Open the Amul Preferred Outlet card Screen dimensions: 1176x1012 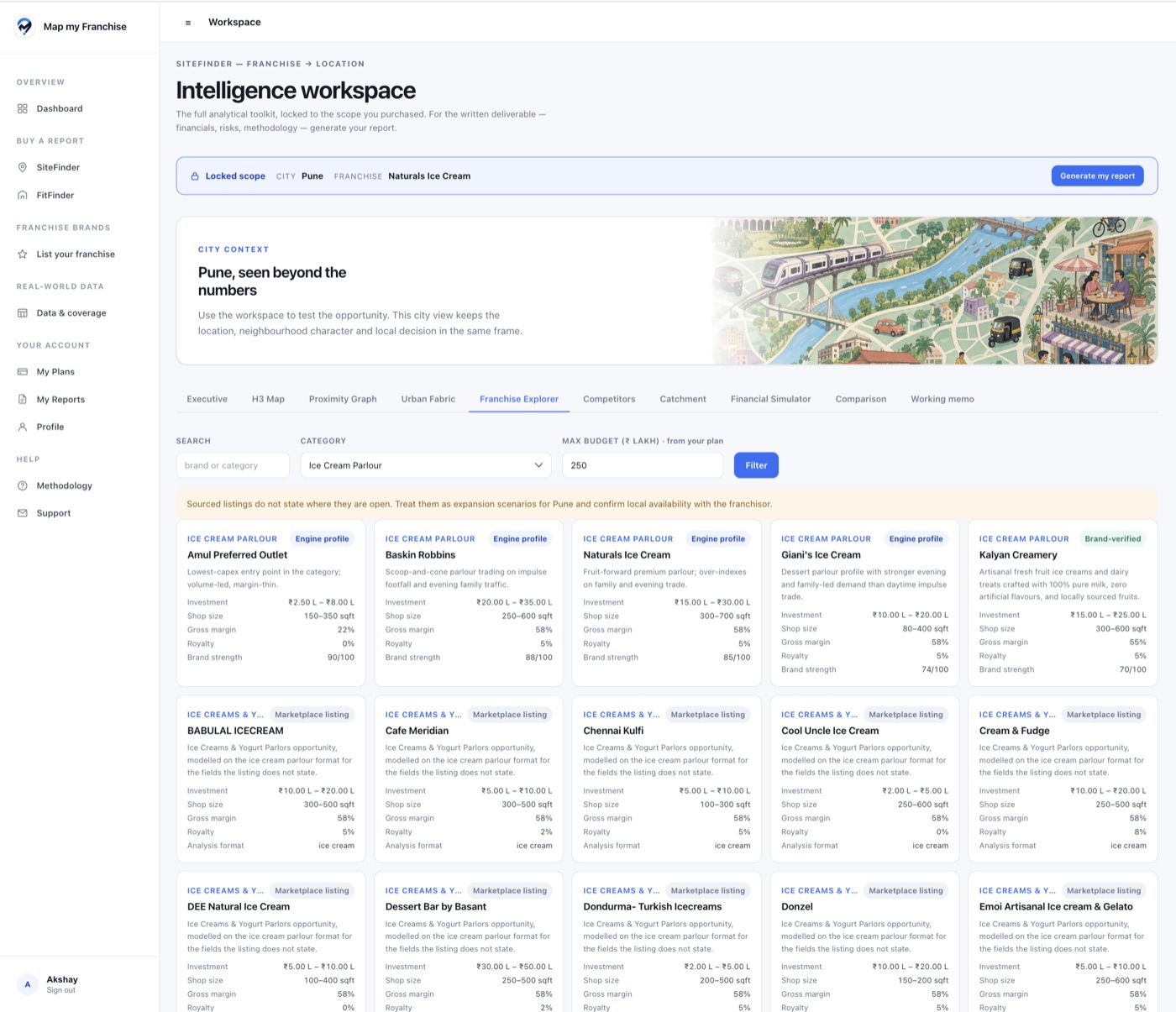[270, 603]
